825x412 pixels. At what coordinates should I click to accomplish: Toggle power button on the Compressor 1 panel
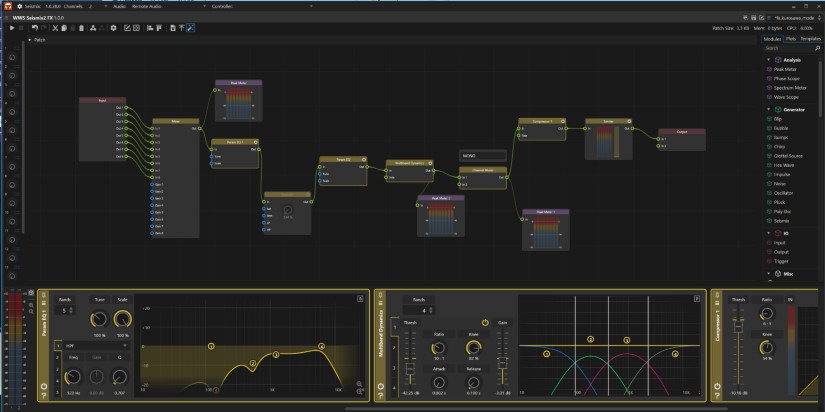[x=716, y=385]
